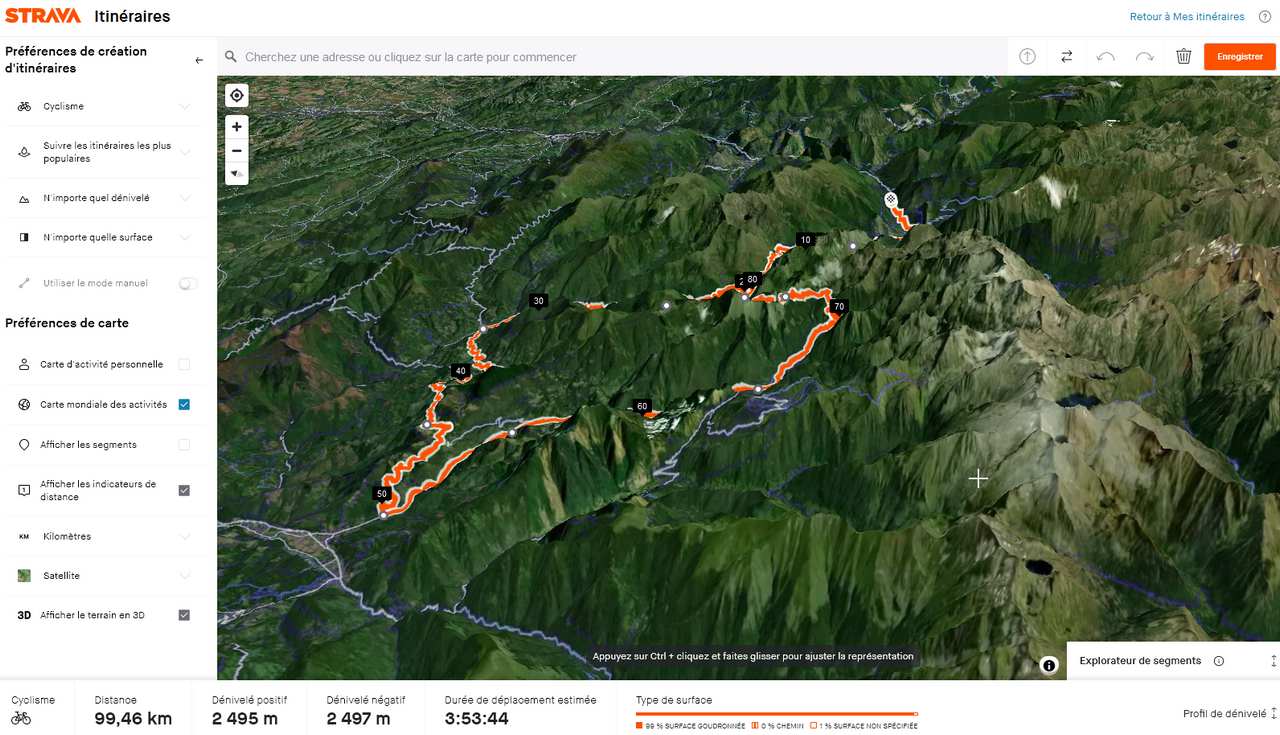
Task: Check Carte d'activité personnelle box
Action: [x=184, y=365]
